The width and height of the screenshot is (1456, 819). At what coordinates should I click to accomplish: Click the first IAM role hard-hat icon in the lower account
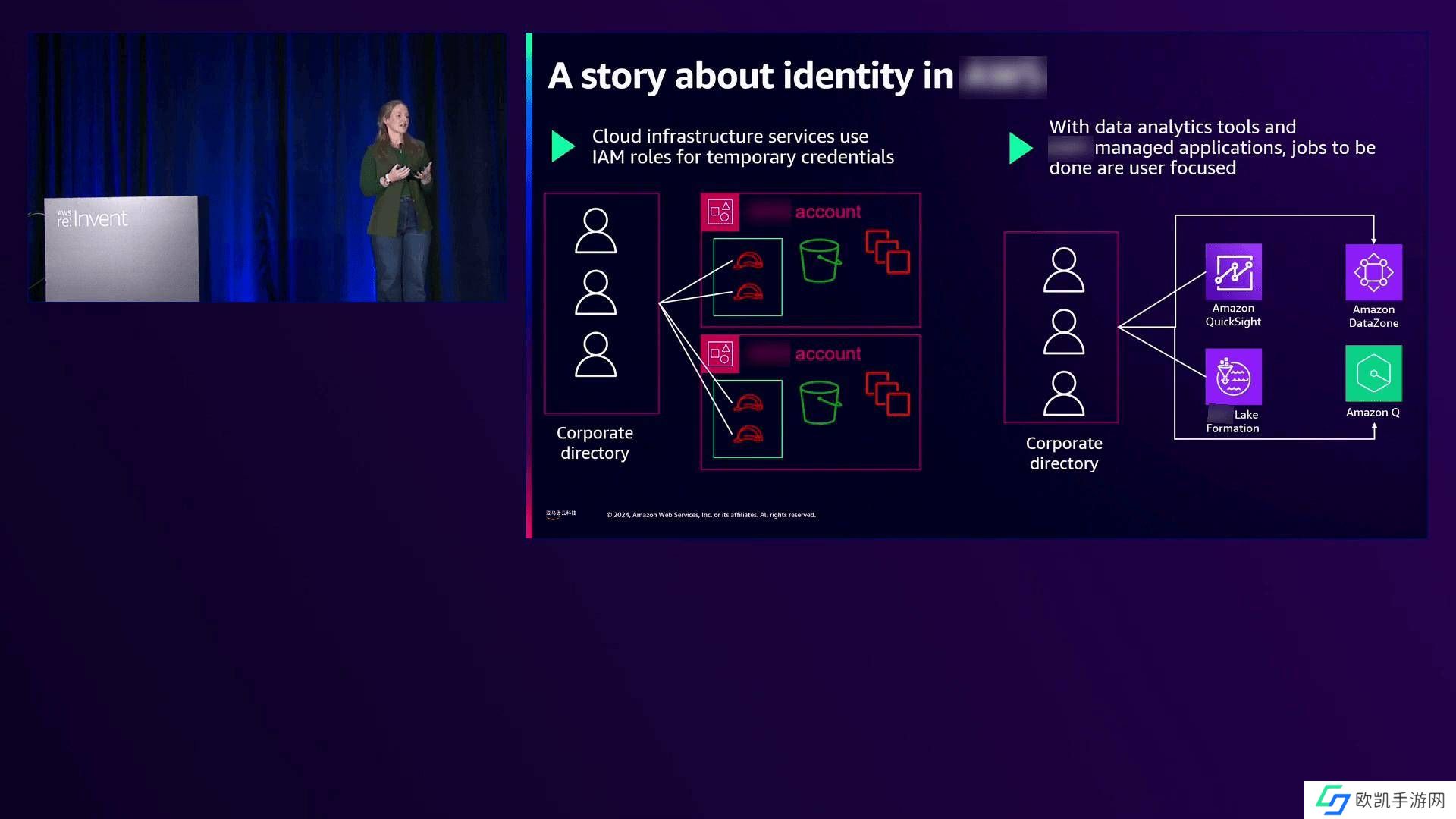[748, 403]
